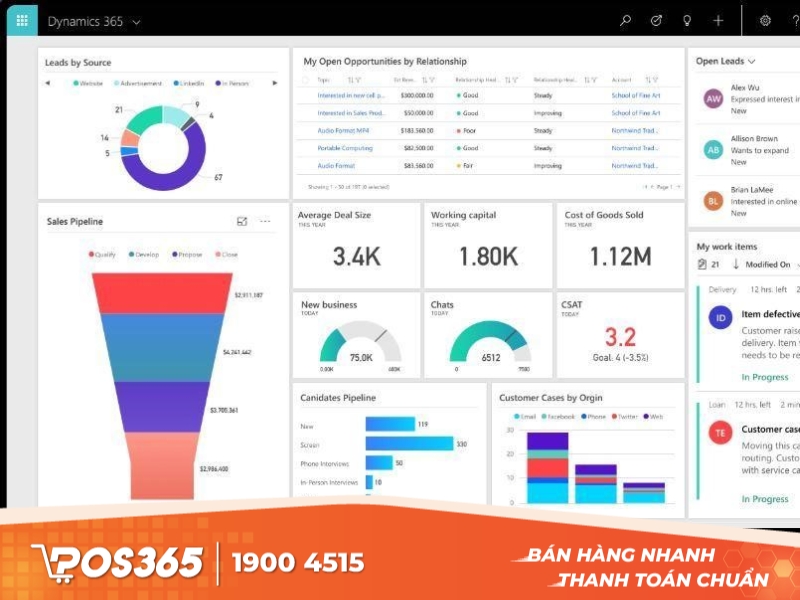Open the ellipsis menu on Sales Pipeline
This screenshot has width=800, height=600.
(x=265, y=220)
